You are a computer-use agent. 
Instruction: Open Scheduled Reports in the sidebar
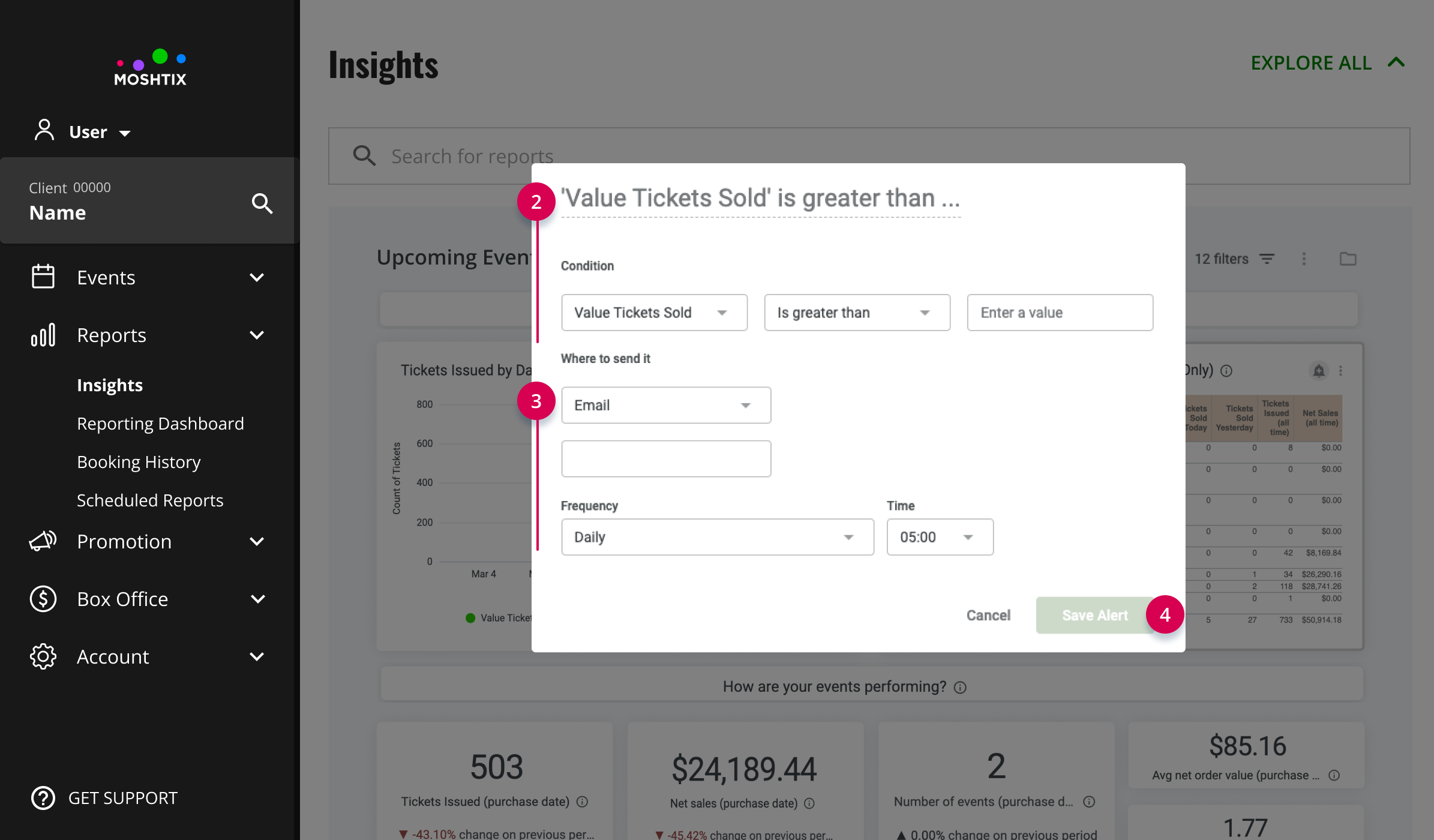[150, 500]
